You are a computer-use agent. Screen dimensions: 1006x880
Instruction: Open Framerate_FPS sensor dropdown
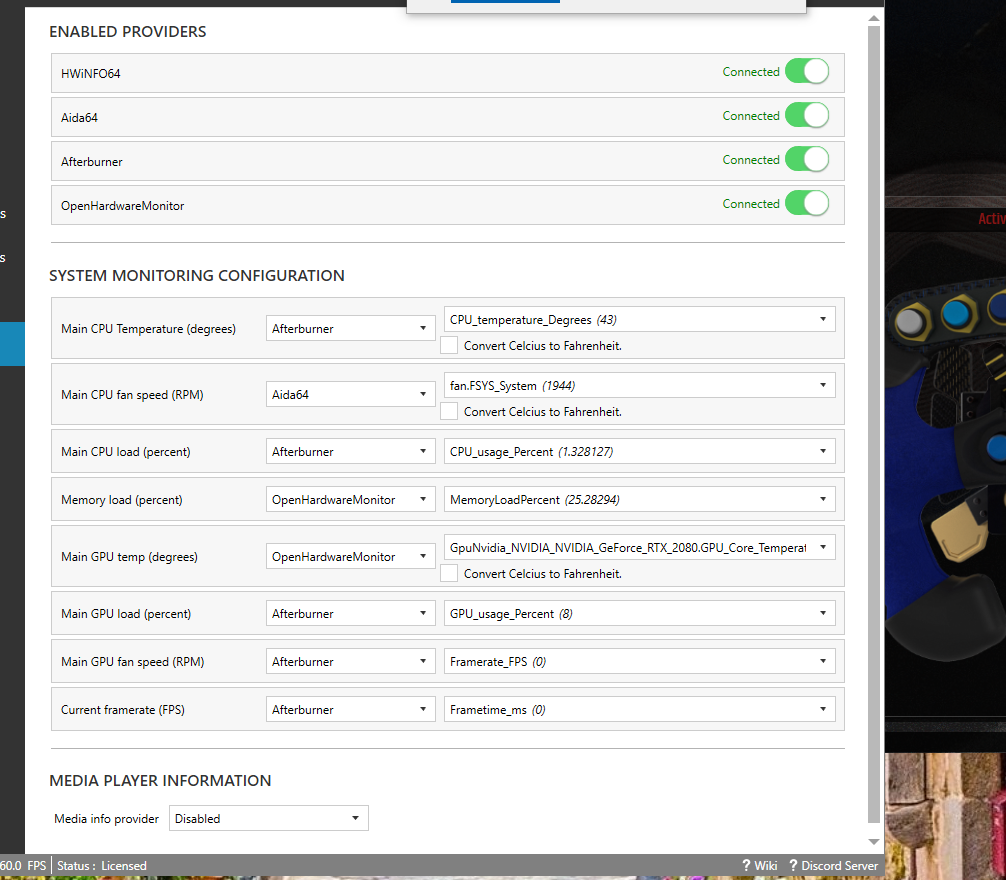click(x=639, y=661)
